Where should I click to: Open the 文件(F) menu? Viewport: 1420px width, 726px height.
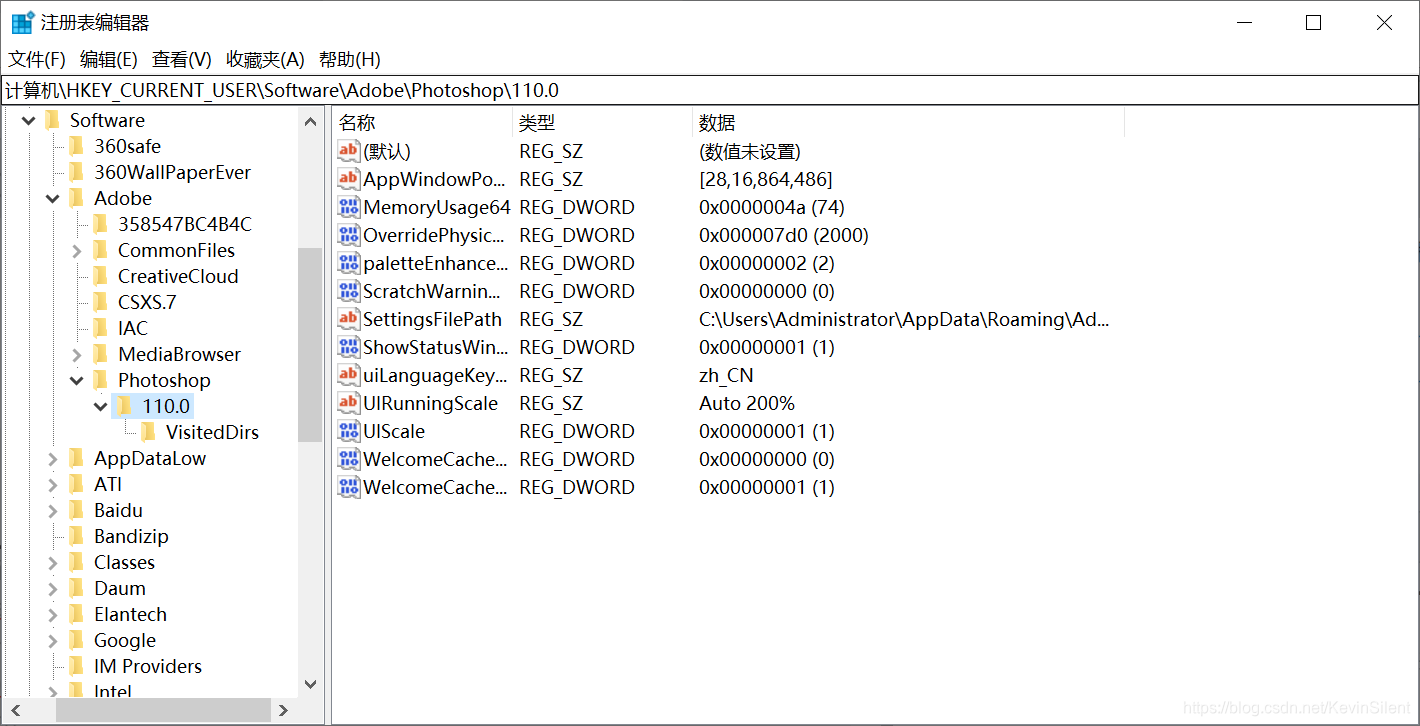point(37,59)
